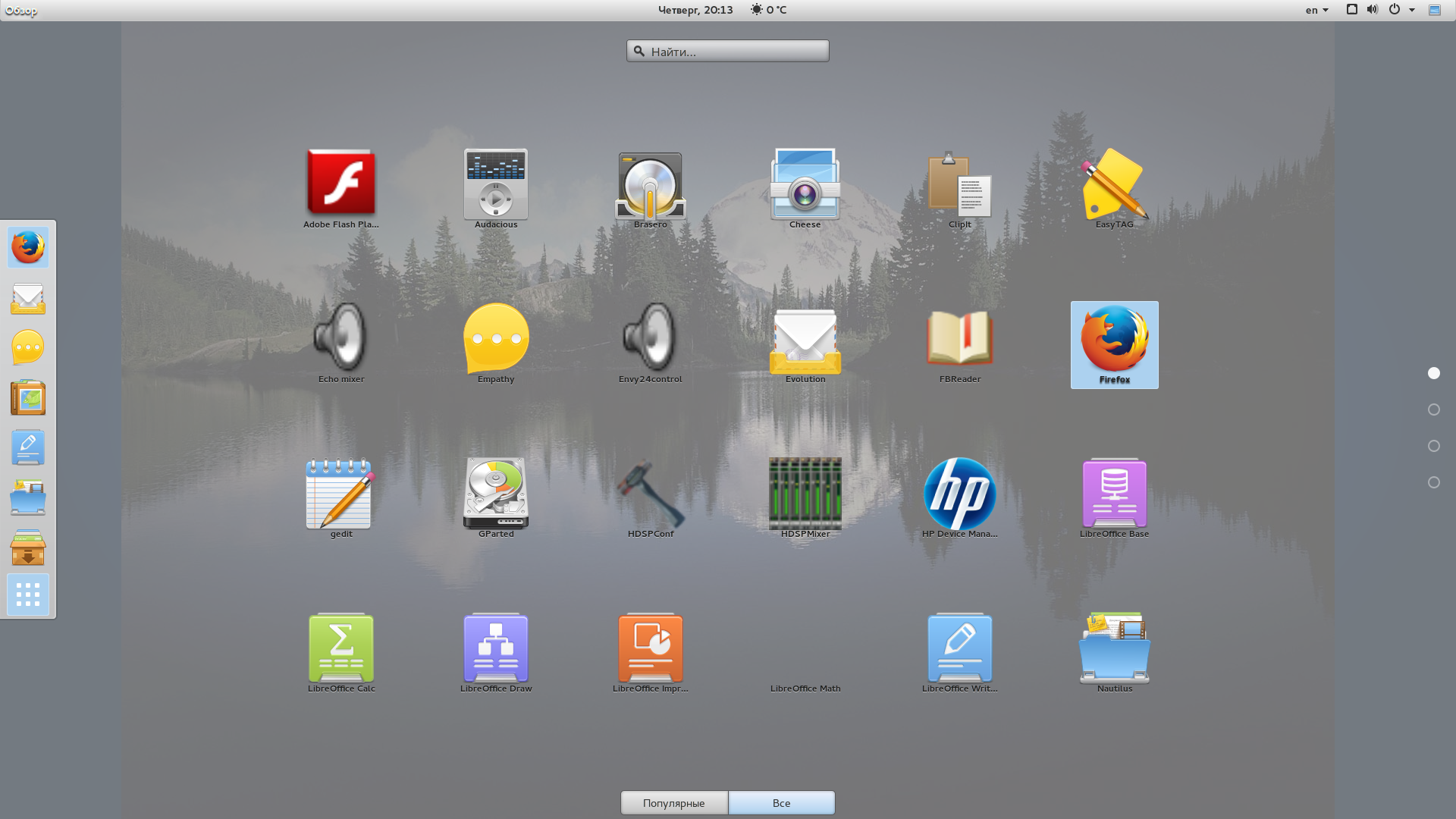Launch the Audacious music player
1456x819 pixels.
tap(496, 185)
